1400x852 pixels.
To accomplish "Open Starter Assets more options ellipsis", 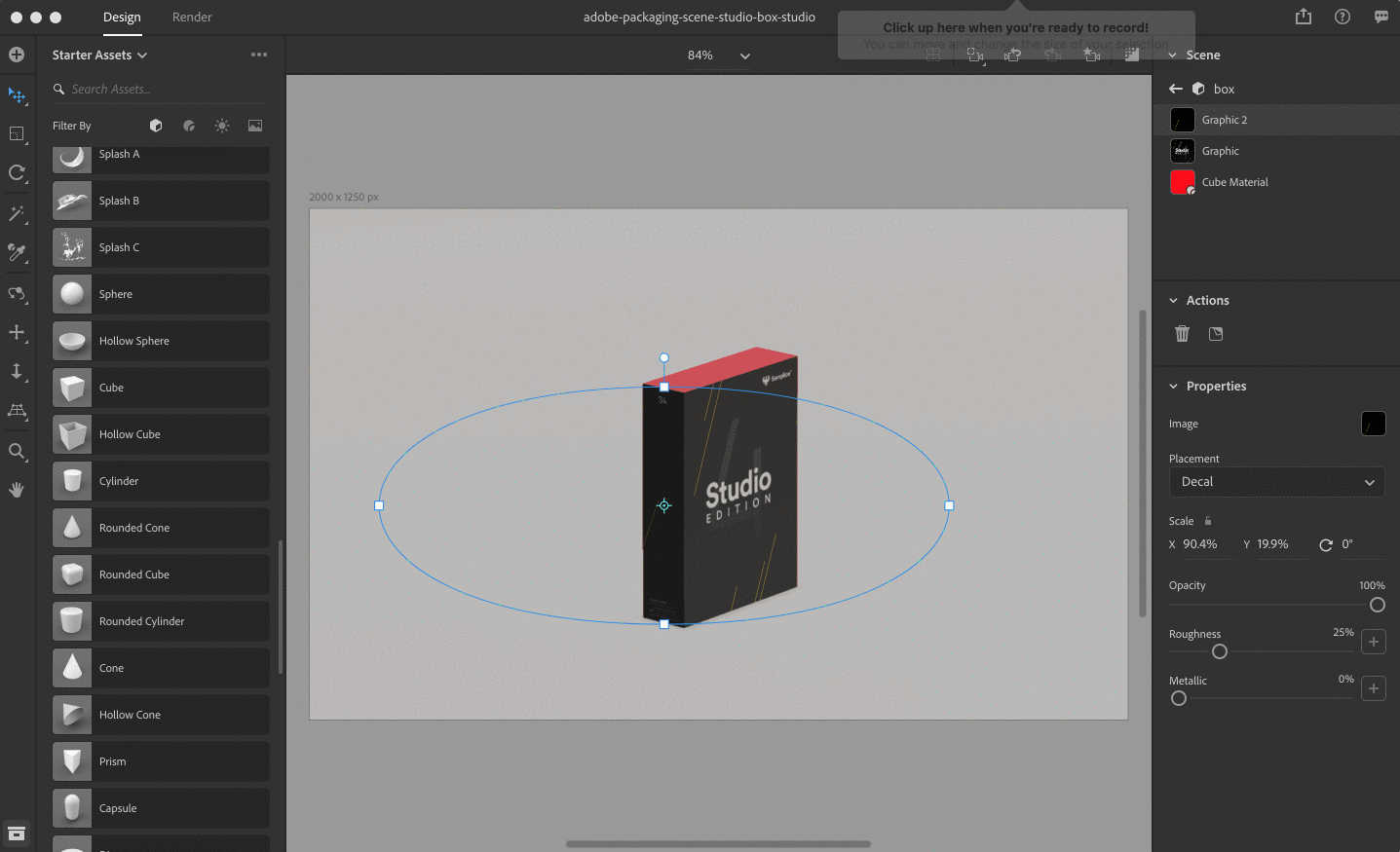I will [259, 55].
